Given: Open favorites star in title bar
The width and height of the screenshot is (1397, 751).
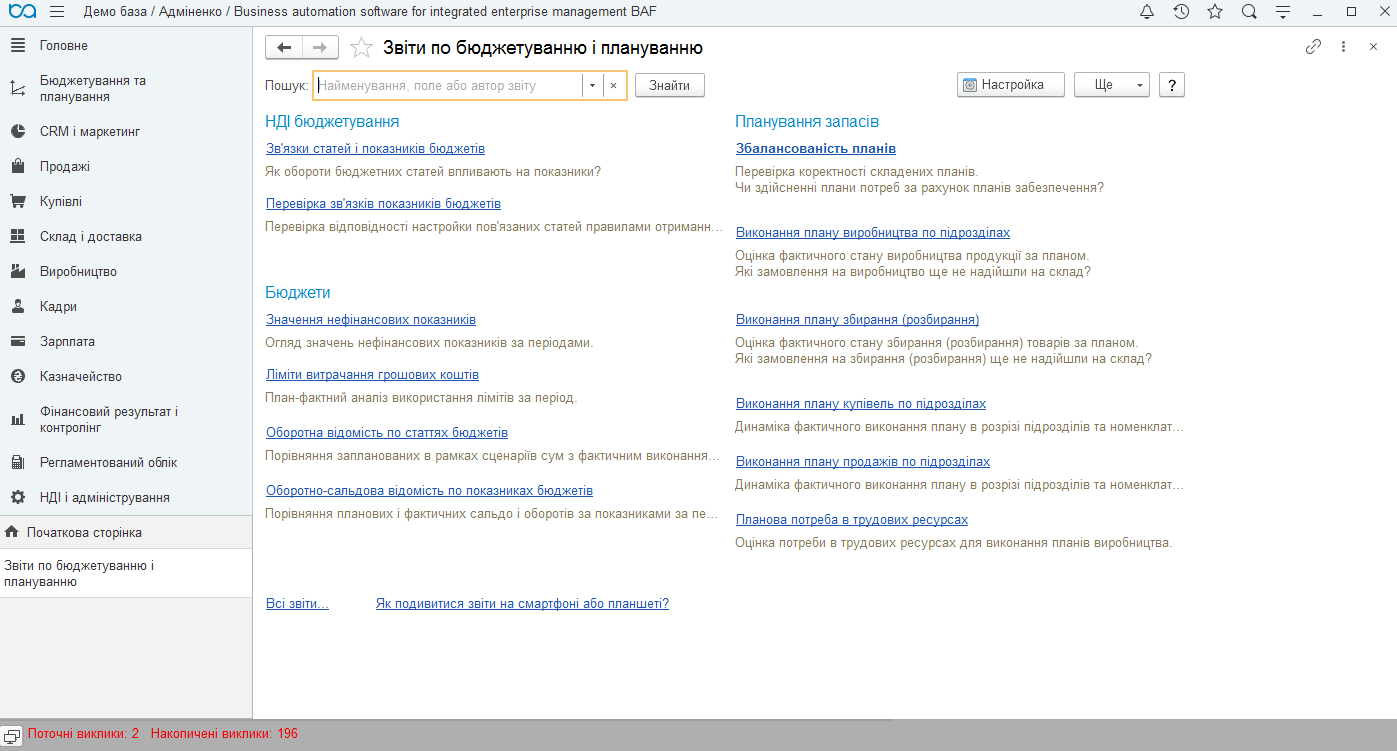Looking at the screenshot, I should click(x=1215, y=12).
